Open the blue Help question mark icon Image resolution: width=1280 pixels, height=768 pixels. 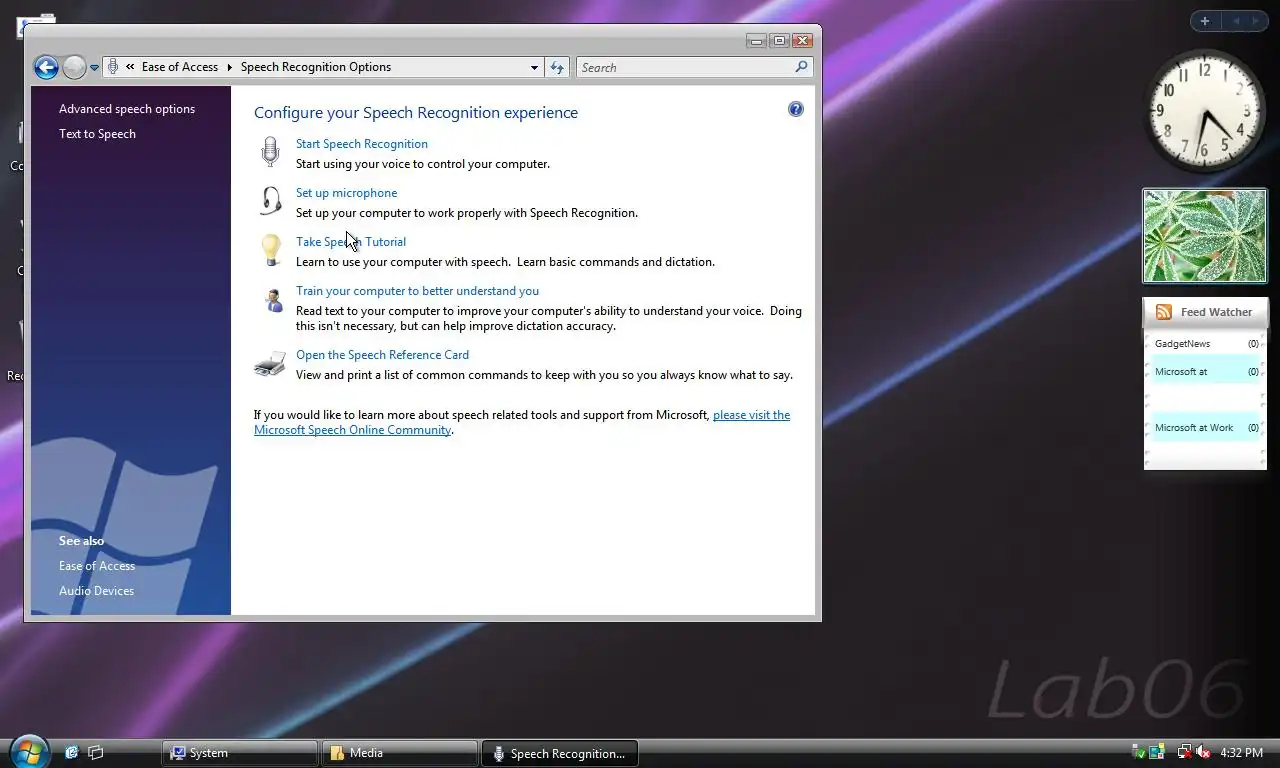tap(796, 109)
